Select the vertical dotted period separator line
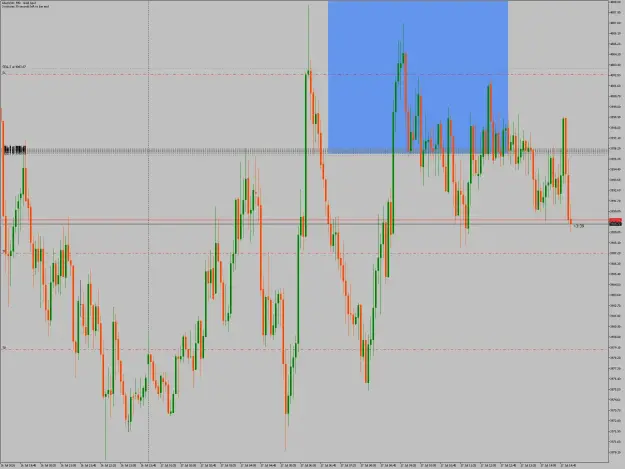 click(x=149, y=231)
